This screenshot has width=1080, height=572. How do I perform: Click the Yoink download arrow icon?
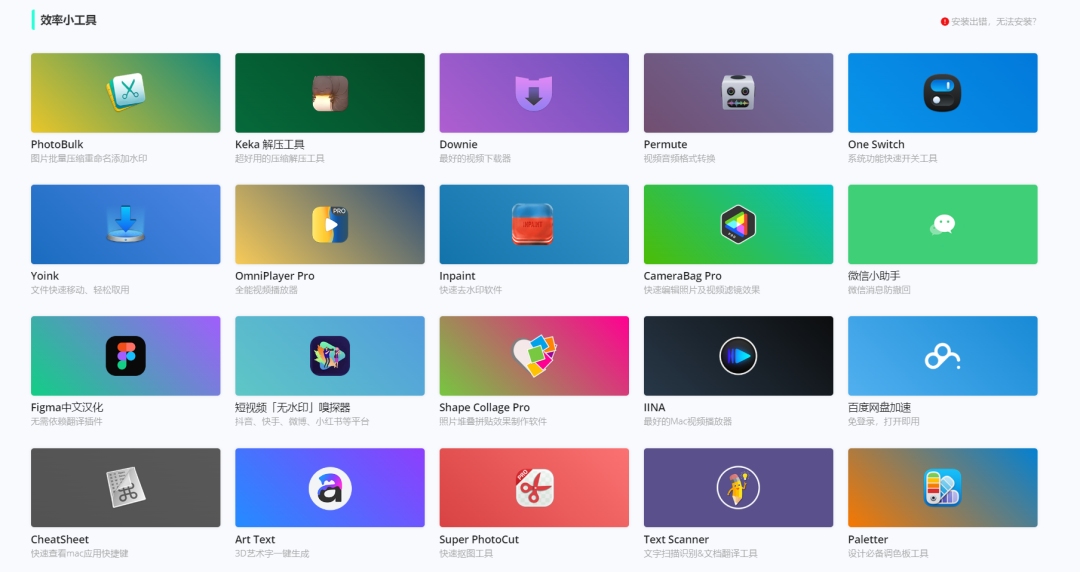click(126, 224)
